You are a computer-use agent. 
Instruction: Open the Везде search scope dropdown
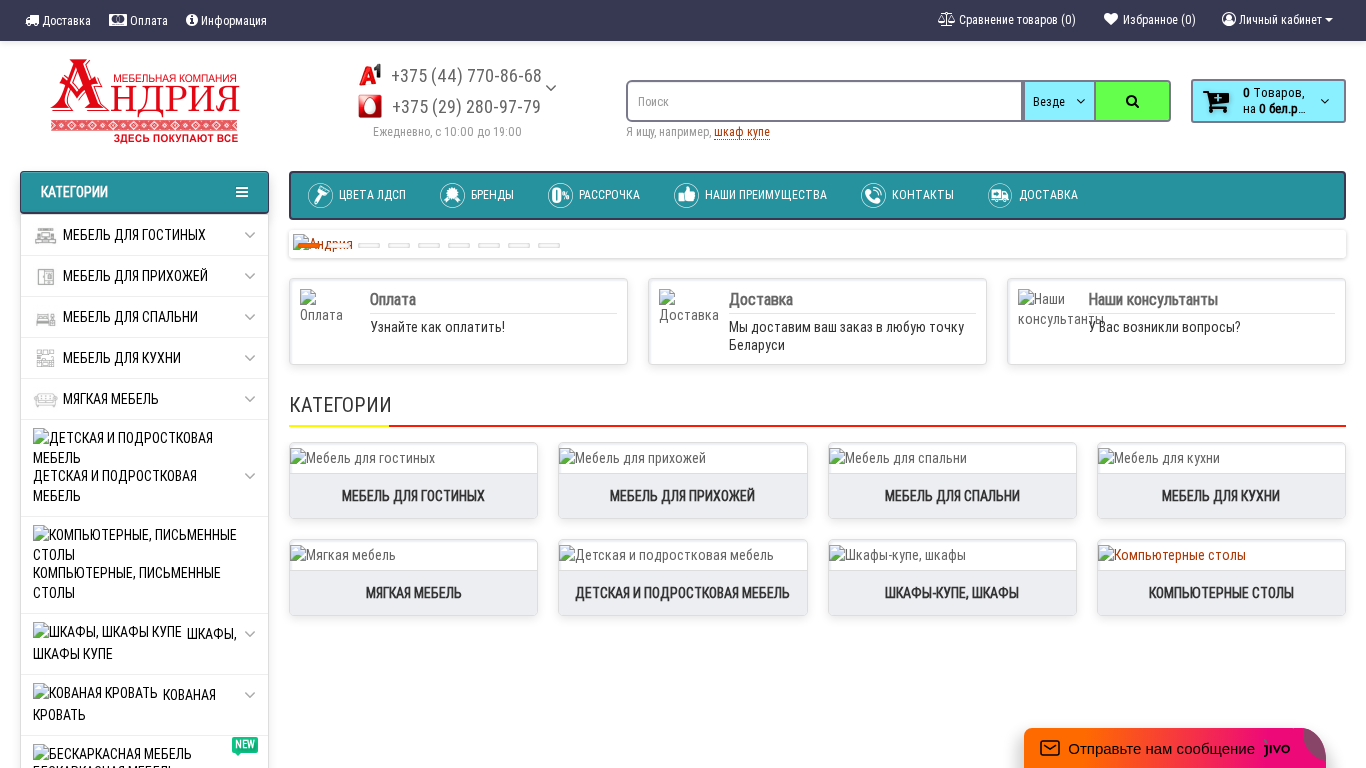pyautogui.click(x=1059, y=101)
